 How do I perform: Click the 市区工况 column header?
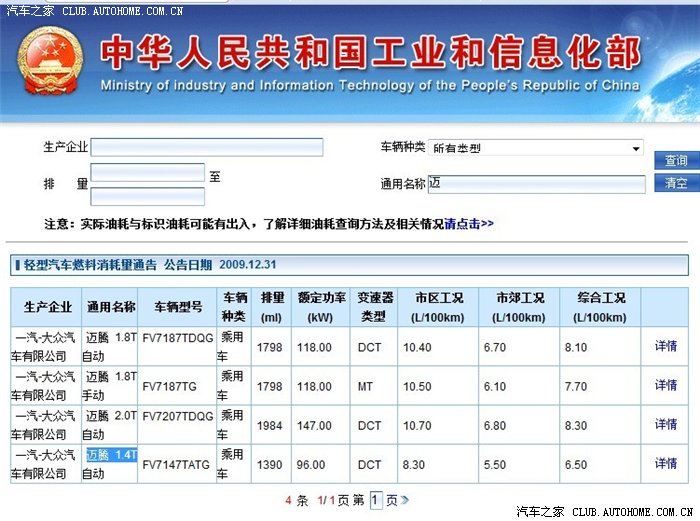pos(438,307)
